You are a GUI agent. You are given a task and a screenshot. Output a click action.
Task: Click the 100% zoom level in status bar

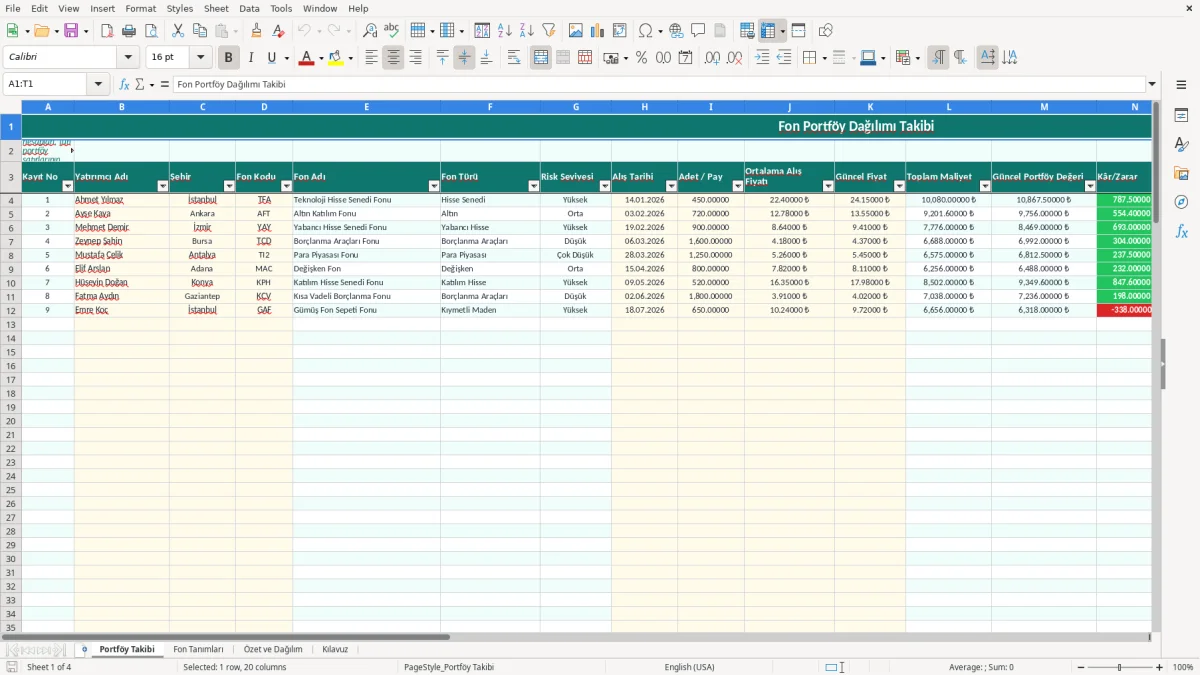tap(1183, 667)
